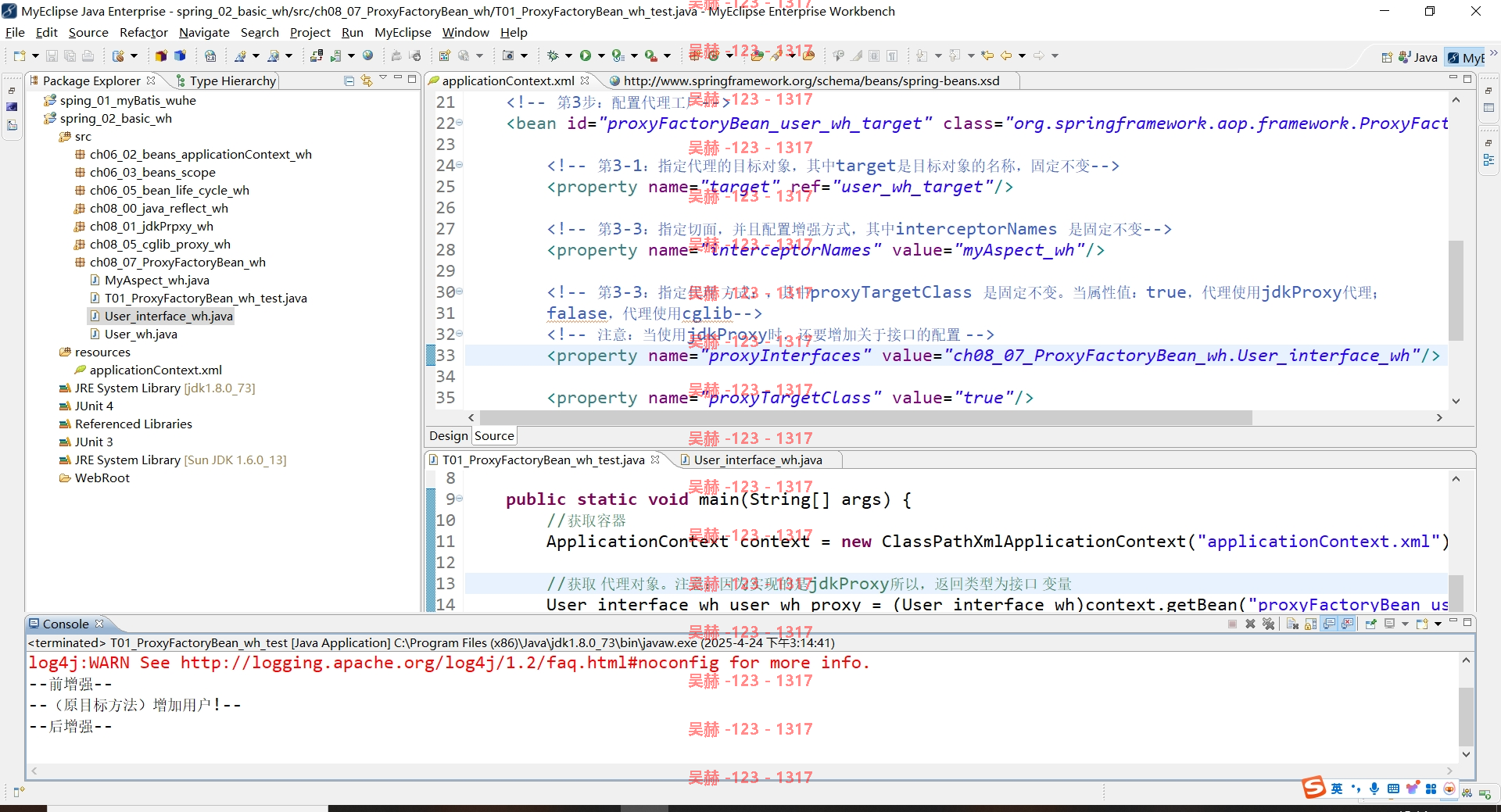Click the Open Perspective icon
The width and height of the screenshot is (1501, 812).
pos(1387,57)
